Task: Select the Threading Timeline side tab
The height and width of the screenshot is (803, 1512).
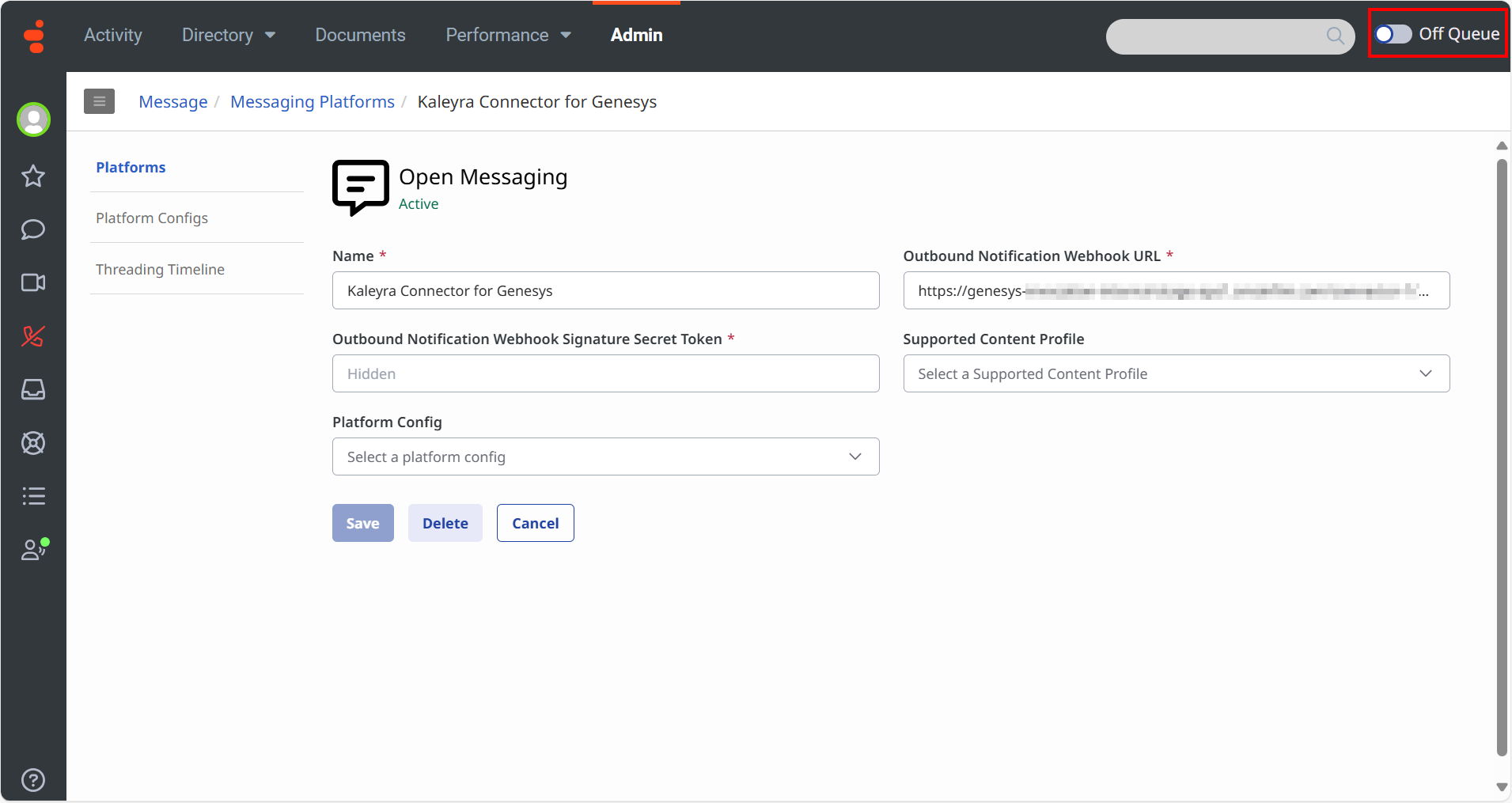Action: coord(161,269)
